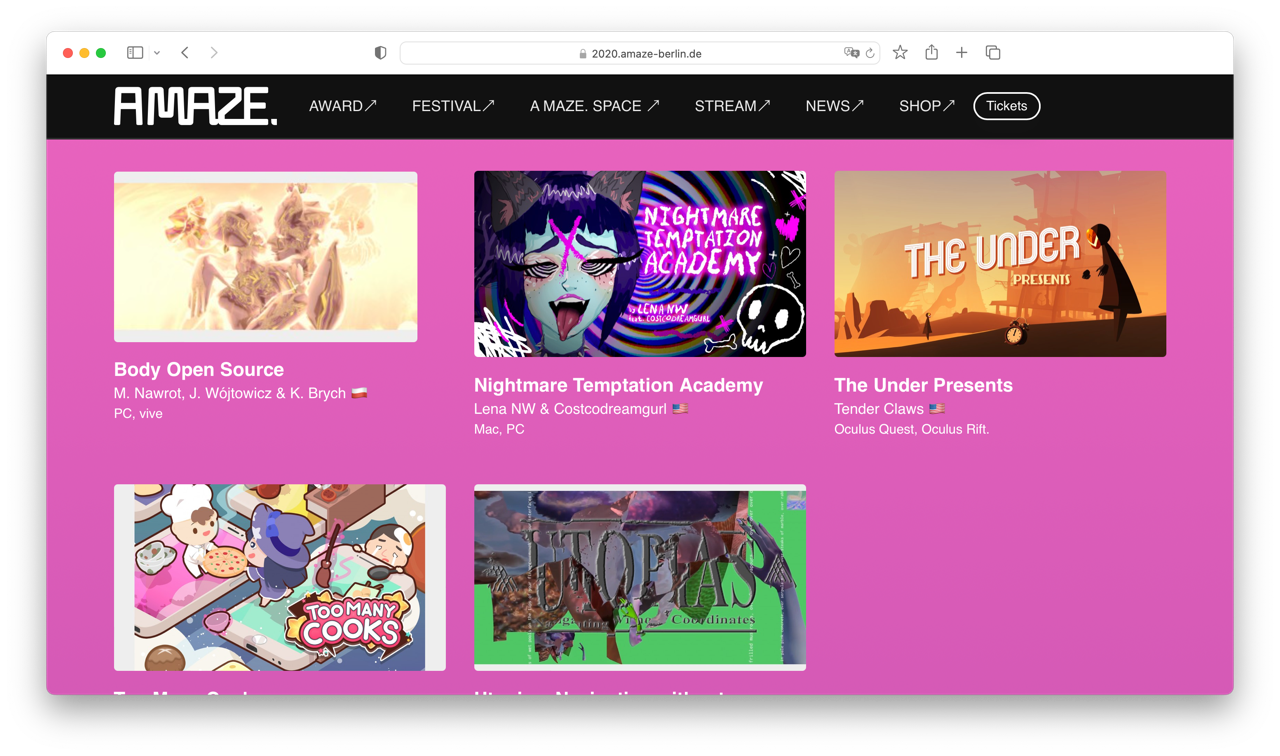Screen dimensions: 1280x756
Task: Click the text Lena NW & Costcodreamgurl
Action: [570, 409]
